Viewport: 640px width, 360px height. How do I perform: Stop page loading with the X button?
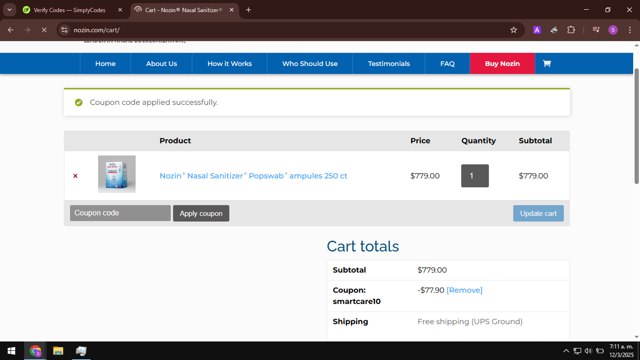(x=44, y=30)
